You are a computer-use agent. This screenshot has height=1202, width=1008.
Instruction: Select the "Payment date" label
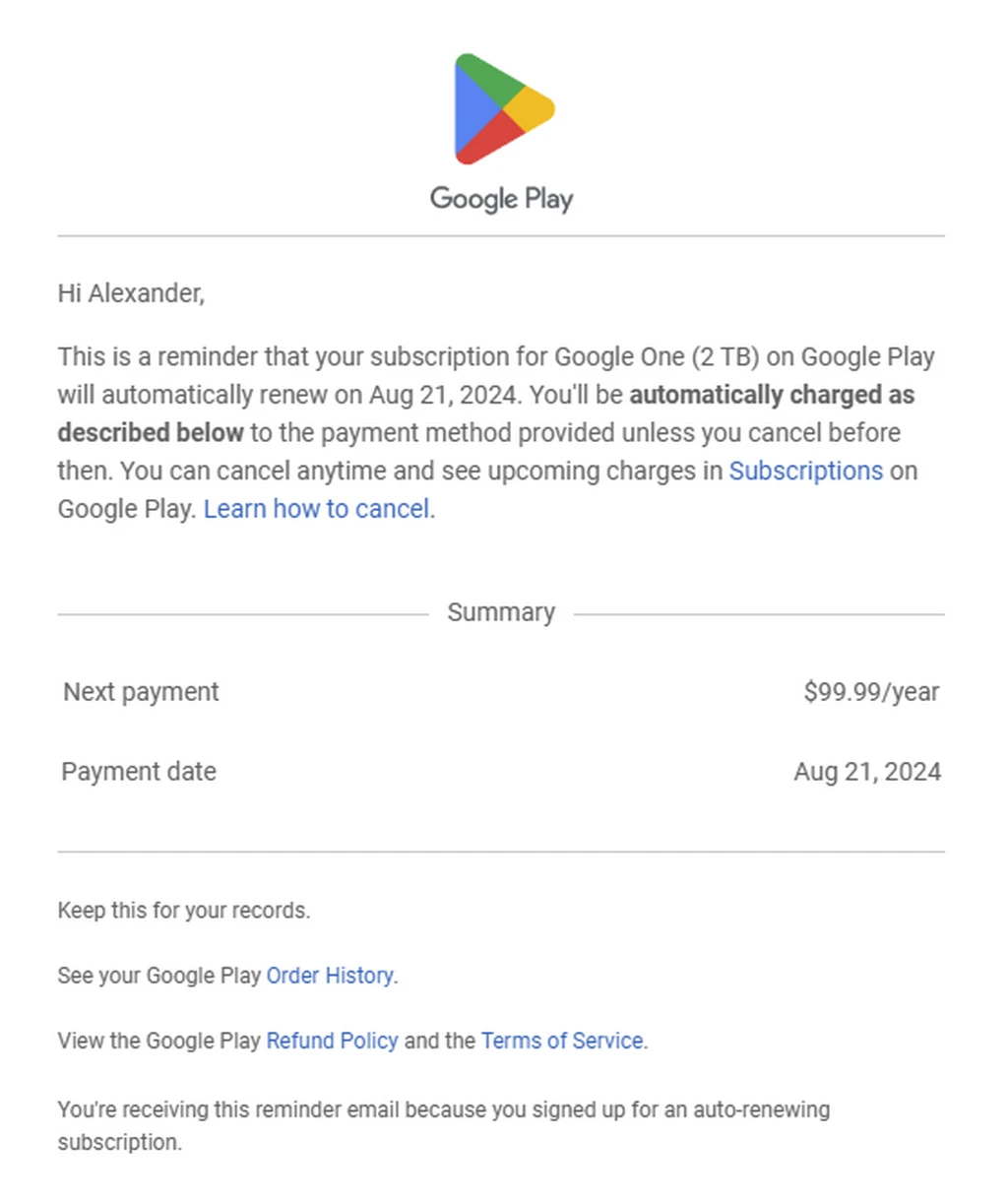[x=139, y=772]
